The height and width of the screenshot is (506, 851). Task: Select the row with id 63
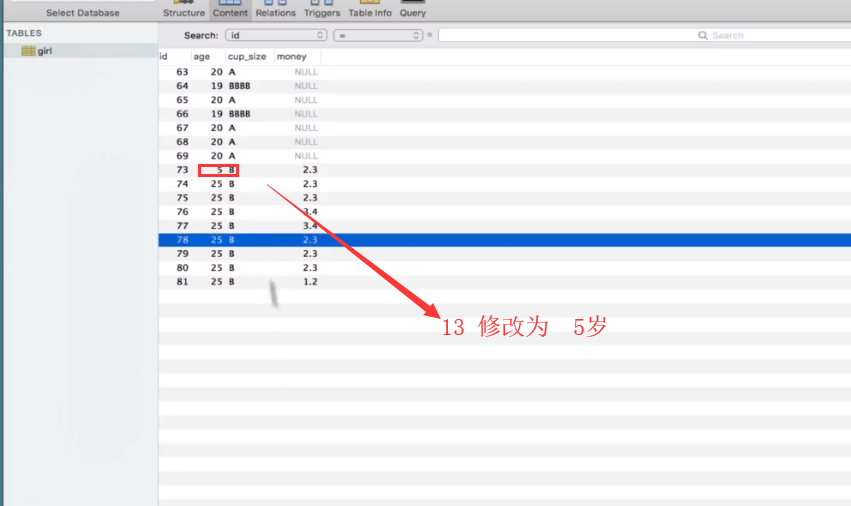(505, 72)
